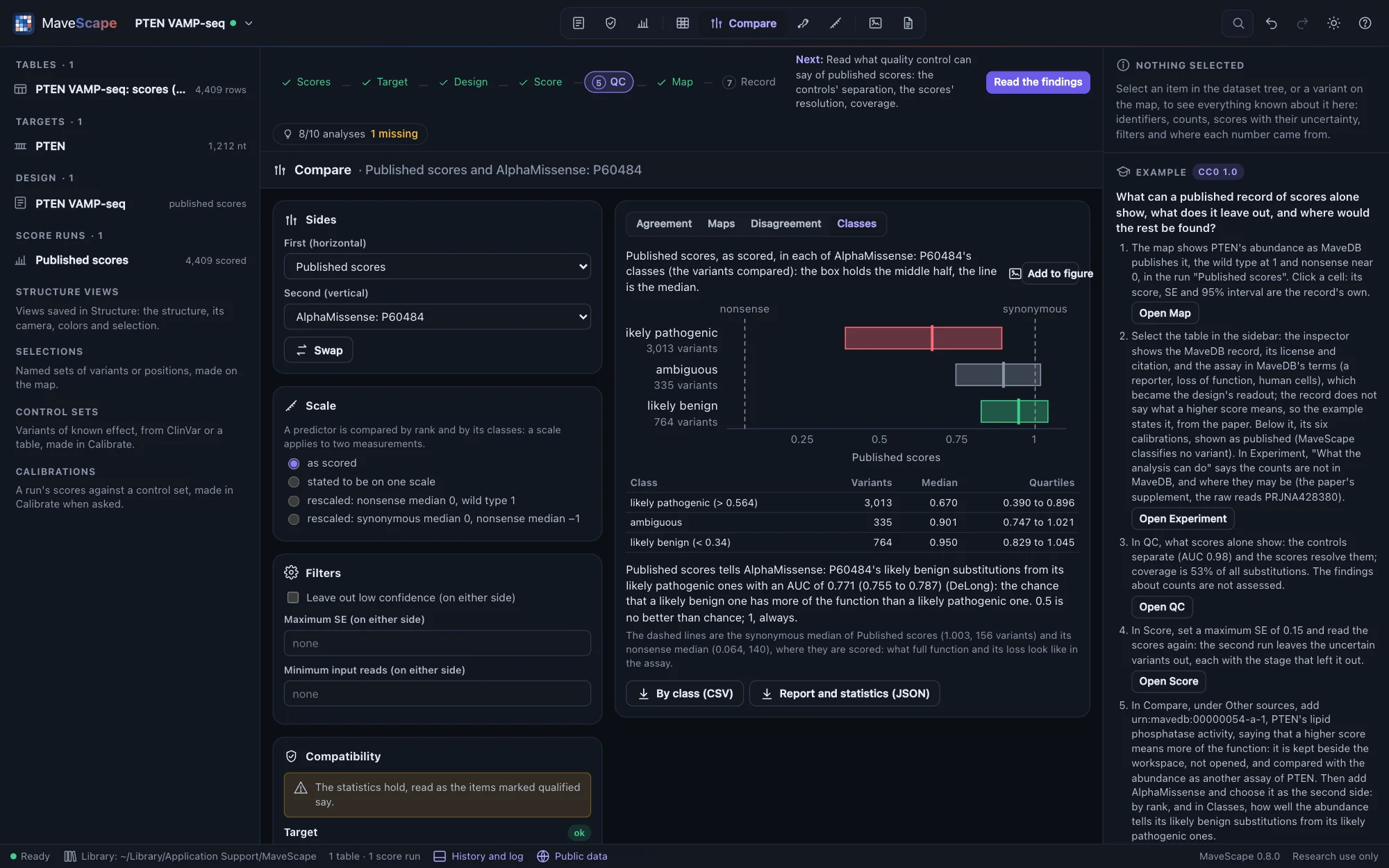
Task: Open the help question mark icon
Action: (x=1365, y=23)
